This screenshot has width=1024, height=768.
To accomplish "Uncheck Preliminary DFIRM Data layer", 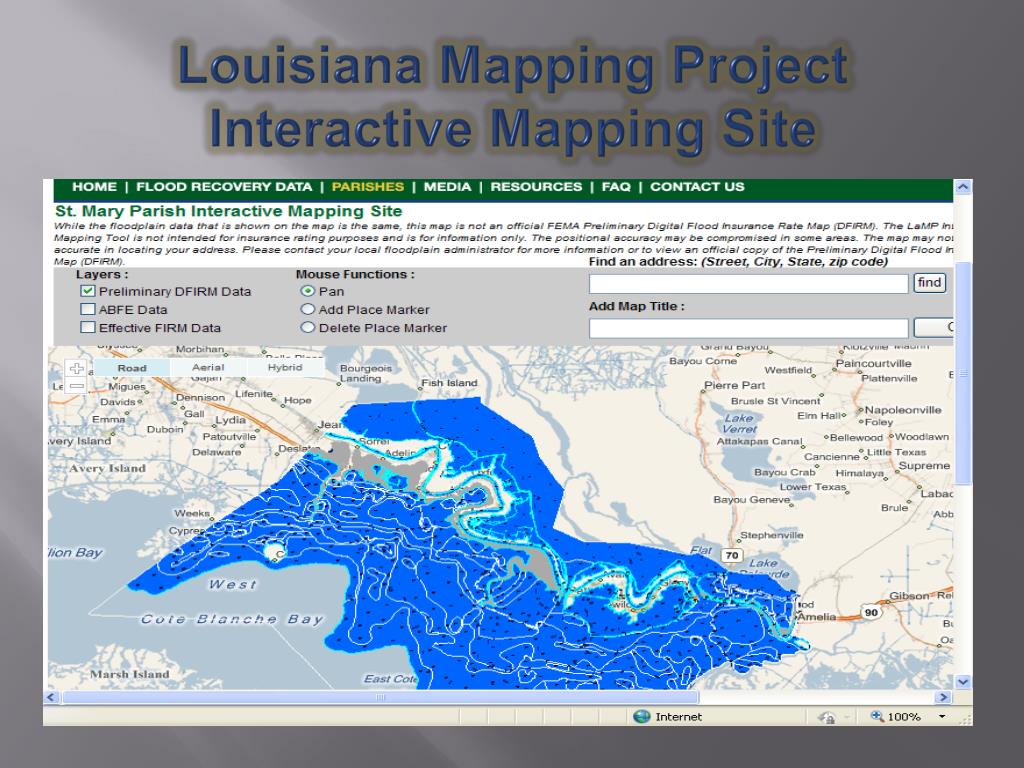I will tap(88, 291).
